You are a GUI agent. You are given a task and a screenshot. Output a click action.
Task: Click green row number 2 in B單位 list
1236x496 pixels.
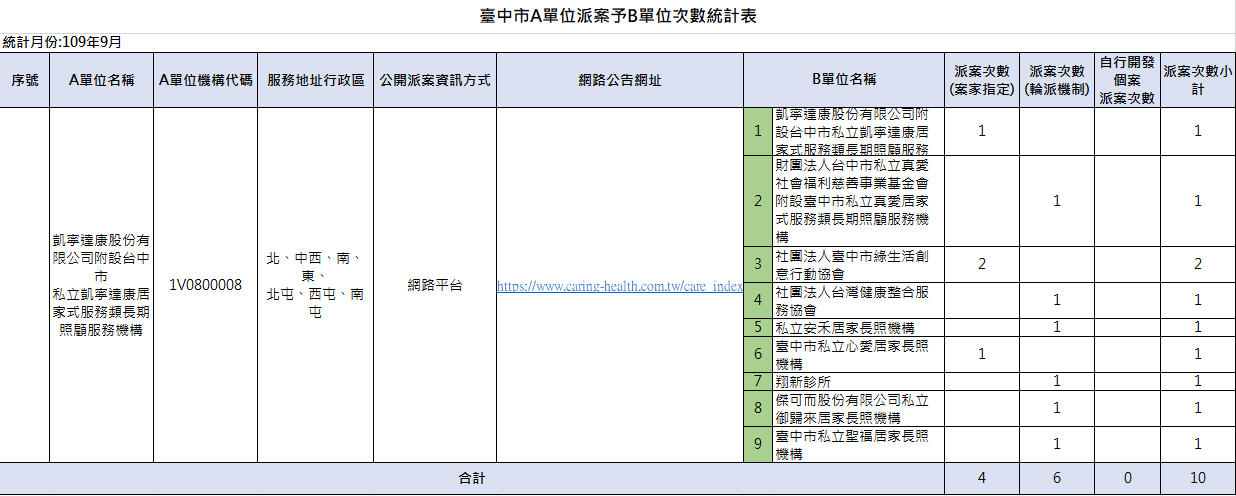758,200
